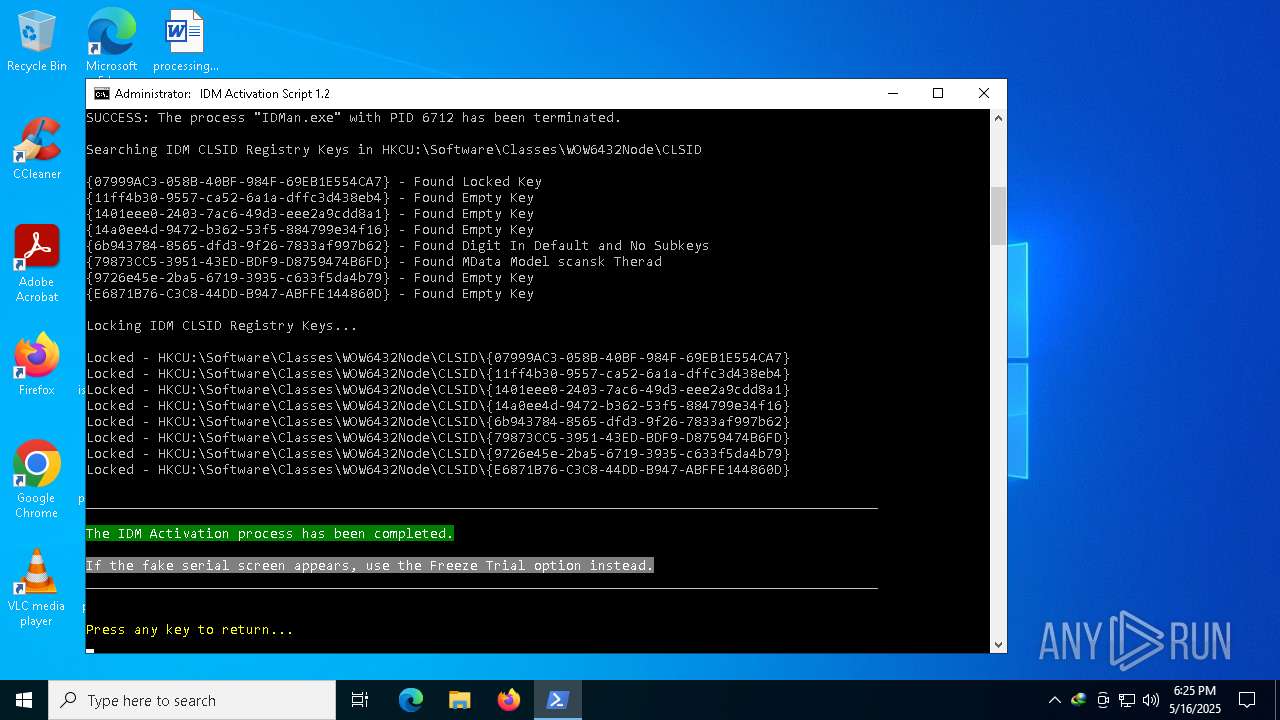Image resolution: width=1280 pixels, height=720 pixels.
Task: Click the 'IDM Activation process has been completed' line
Action: point(270,534)
